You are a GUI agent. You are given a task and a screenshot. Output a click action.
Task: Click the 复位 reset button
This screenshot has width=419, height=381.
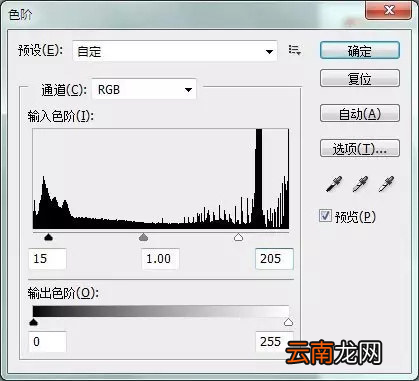[x=360, y=78]
